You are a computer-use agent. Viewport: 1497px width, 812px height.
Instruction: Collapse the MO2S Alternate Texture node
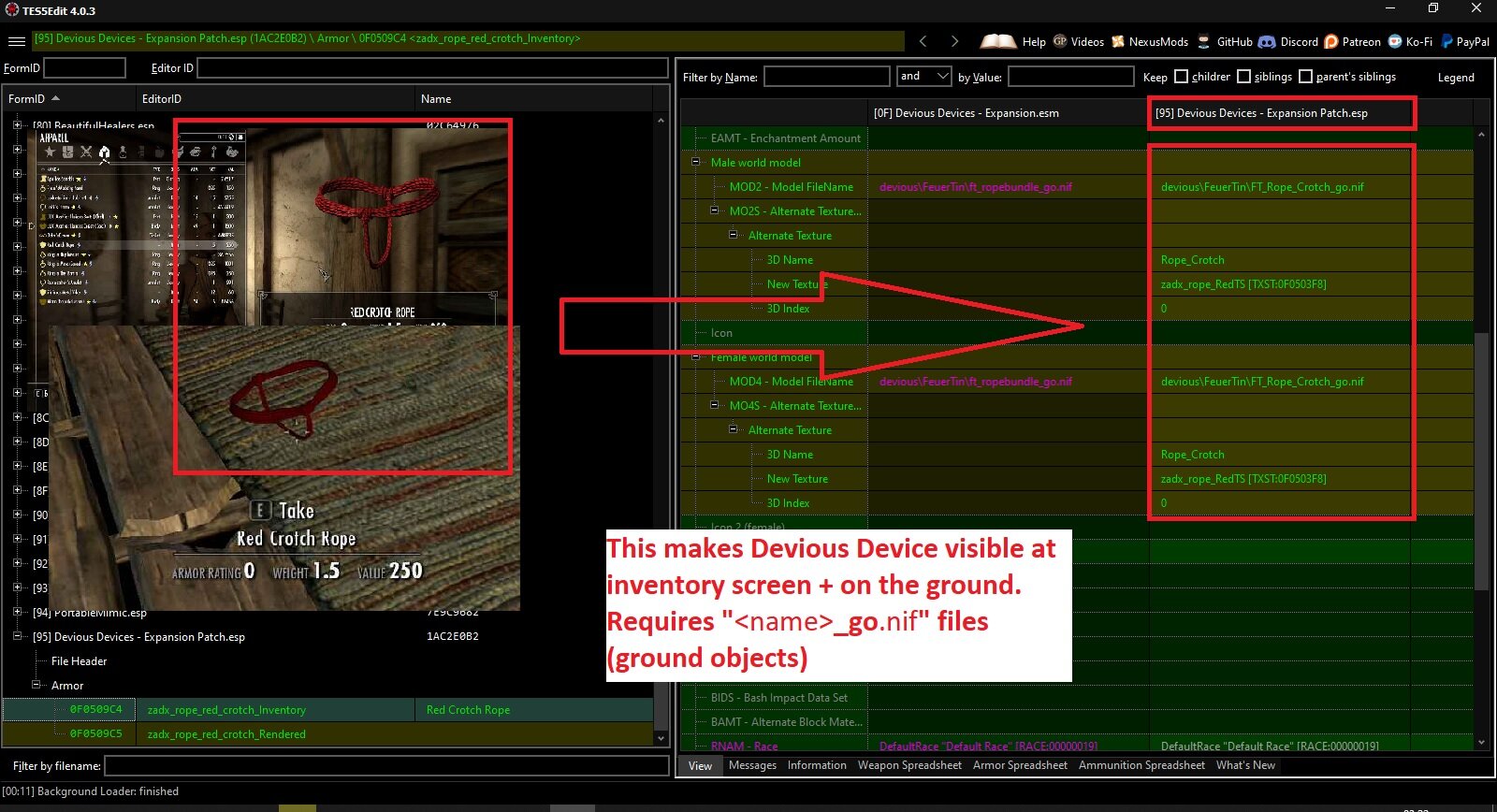715,210
